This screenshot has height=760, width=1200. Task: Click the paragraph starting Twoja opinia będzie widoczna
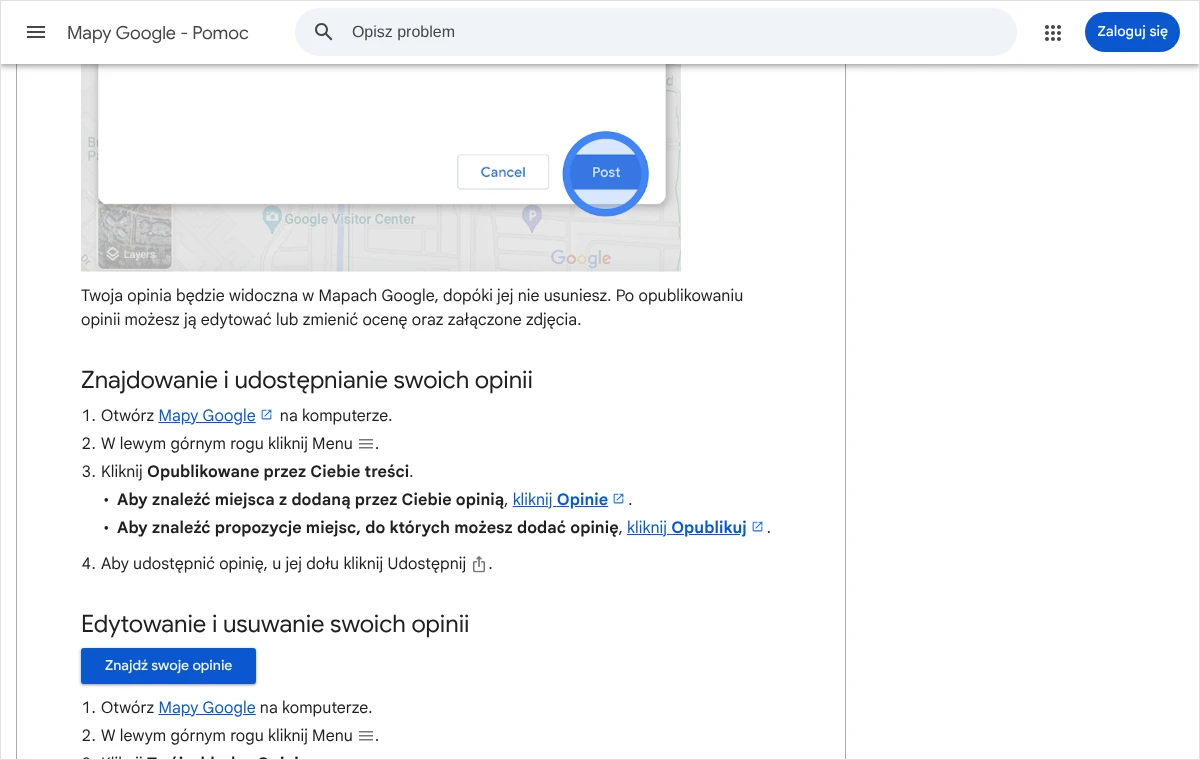[x=412, y=308]
